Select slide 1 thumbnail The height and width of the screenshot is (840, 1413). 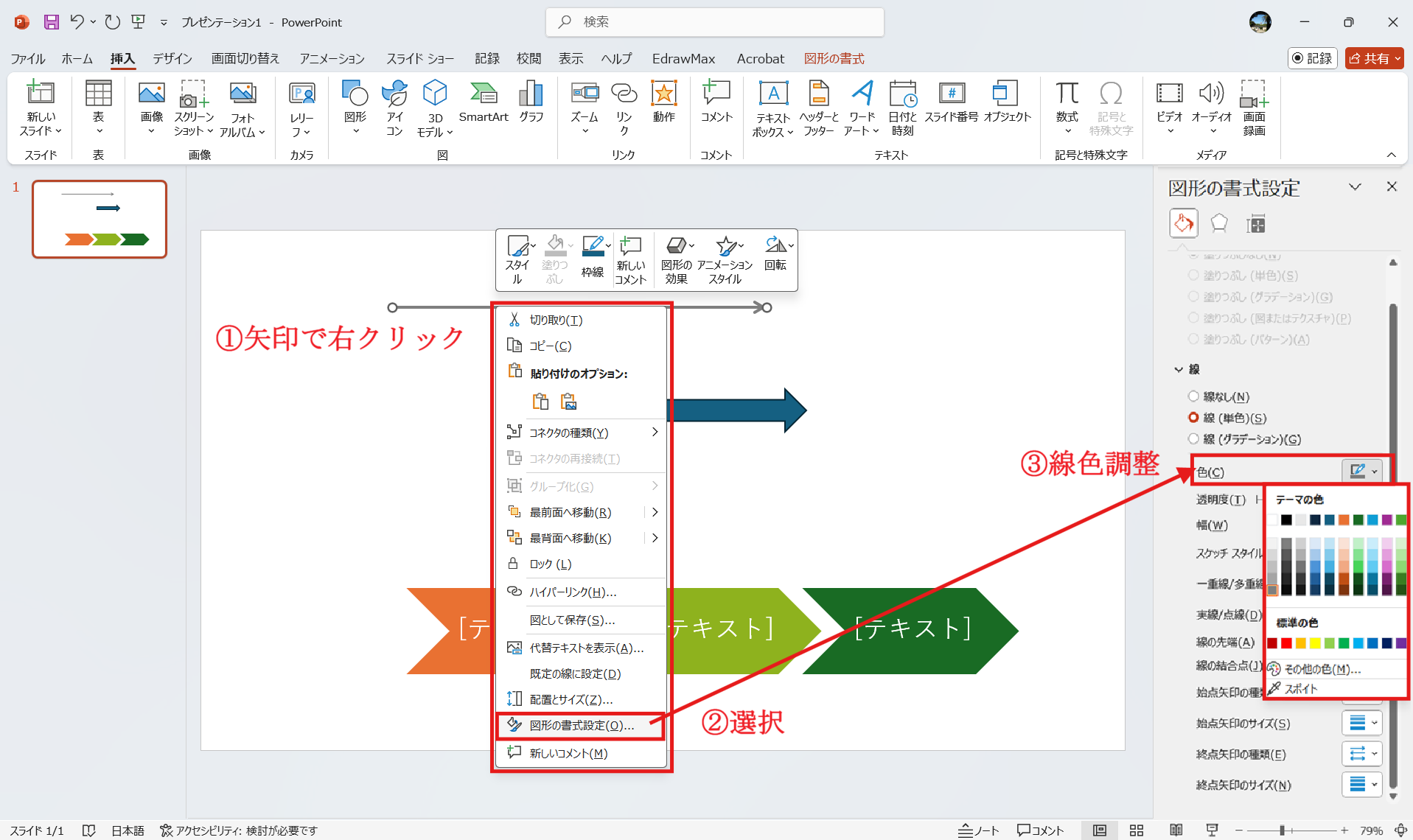pos(100,219)
